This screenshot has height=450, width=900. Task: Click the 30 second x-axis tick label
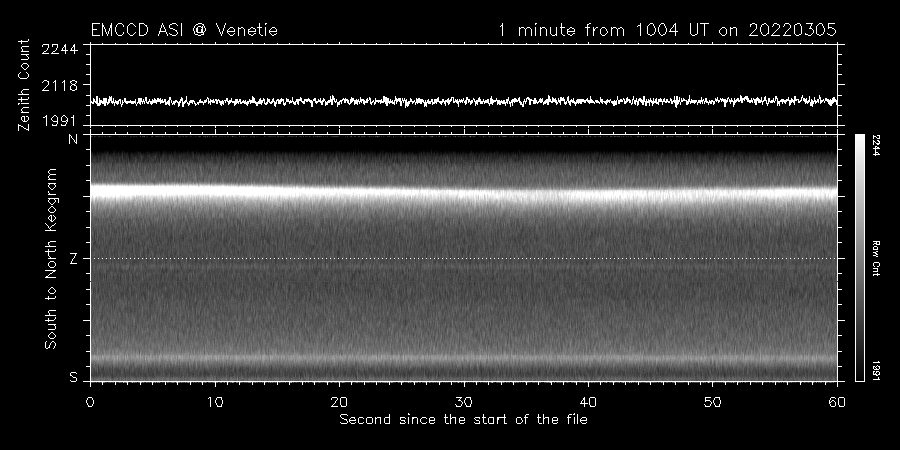[x=463, y=402]
